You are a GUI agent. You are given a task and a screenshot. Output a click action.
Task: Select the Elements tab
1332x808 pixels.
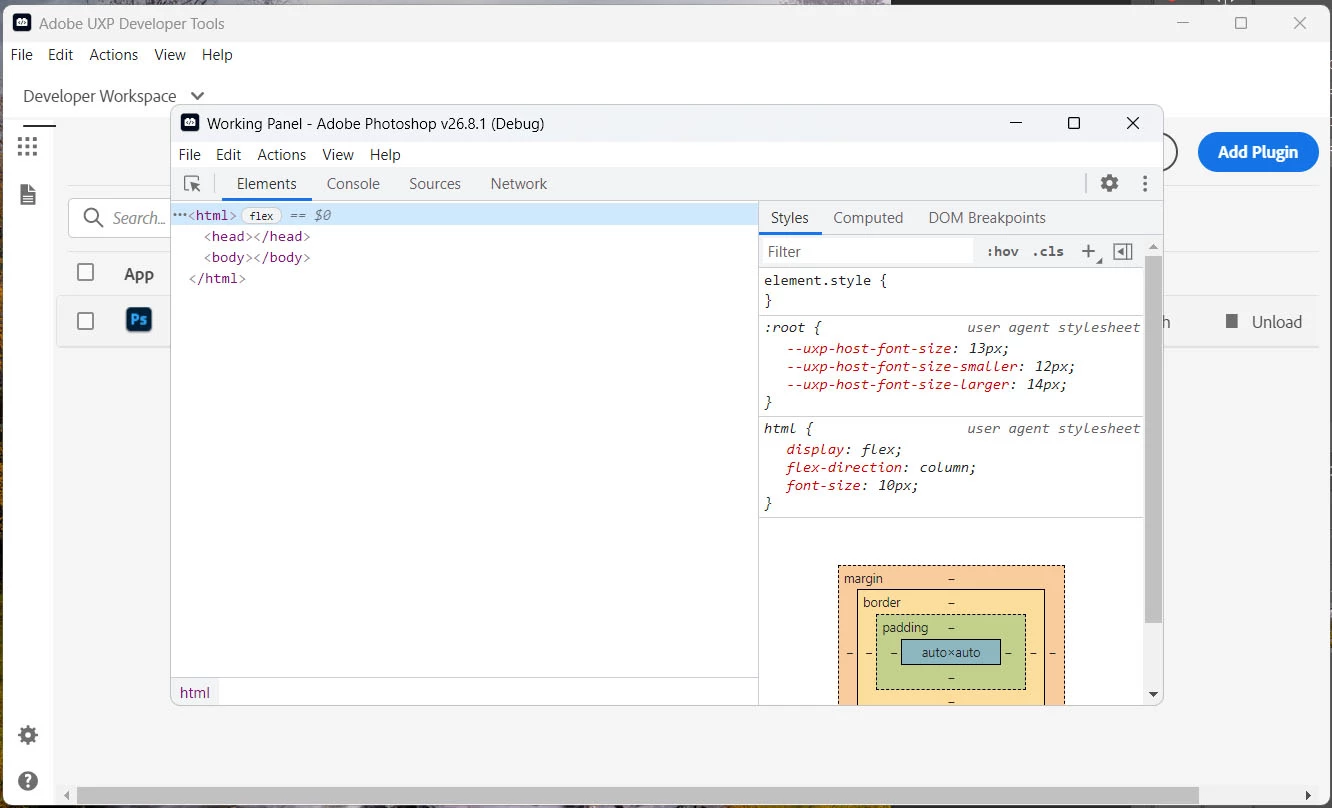[267, 184]
